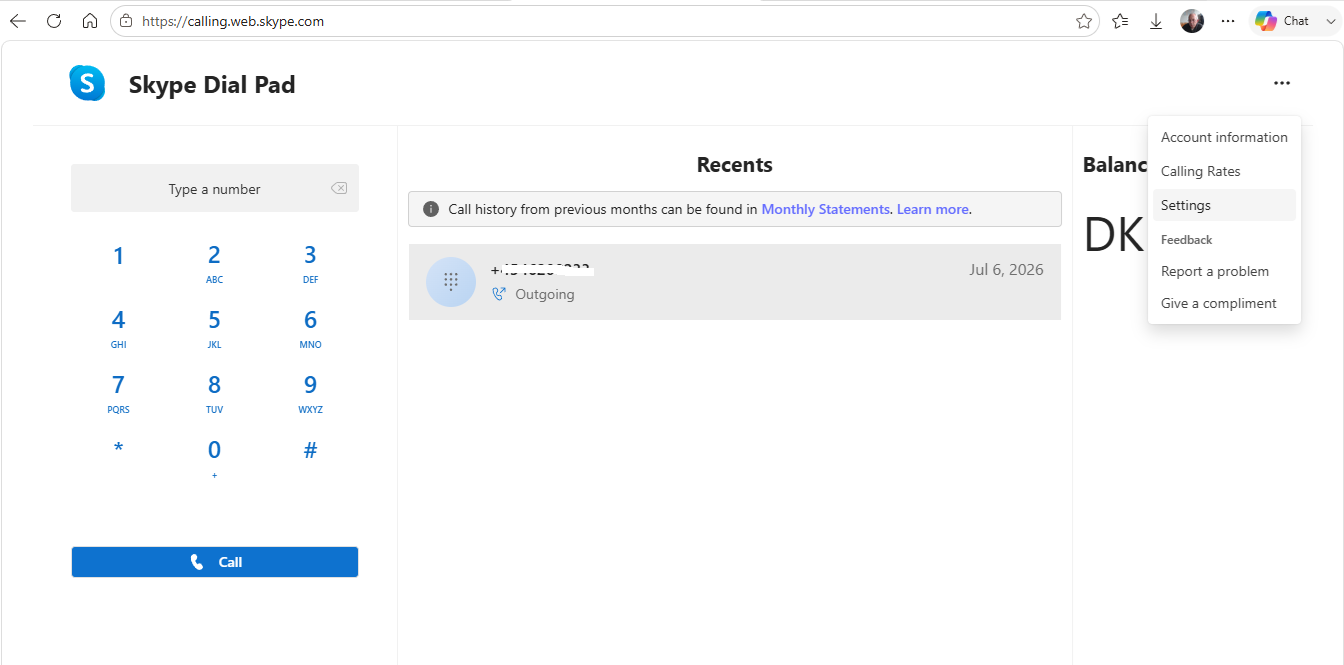
Task: Open the browser downloads icon
Action: pos(1156,21)
